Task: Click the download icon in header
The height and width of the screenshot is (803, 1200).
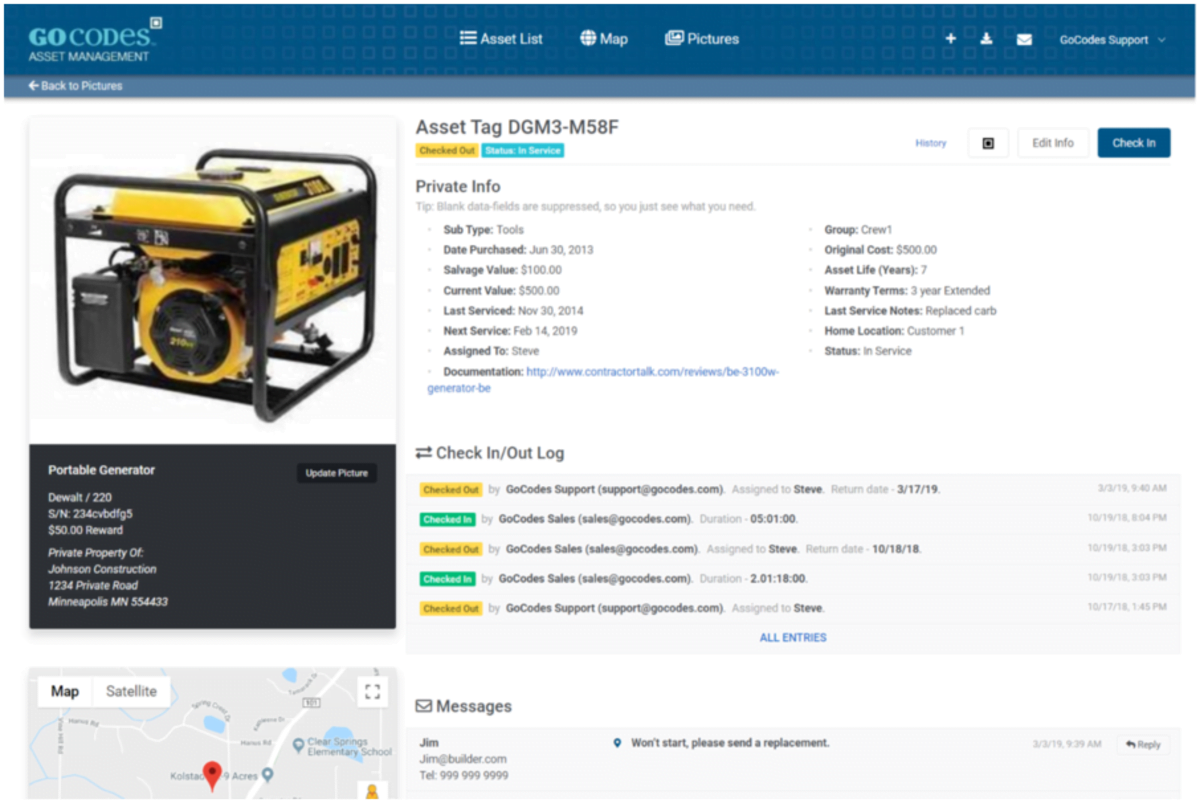Action: click(986, 40)
